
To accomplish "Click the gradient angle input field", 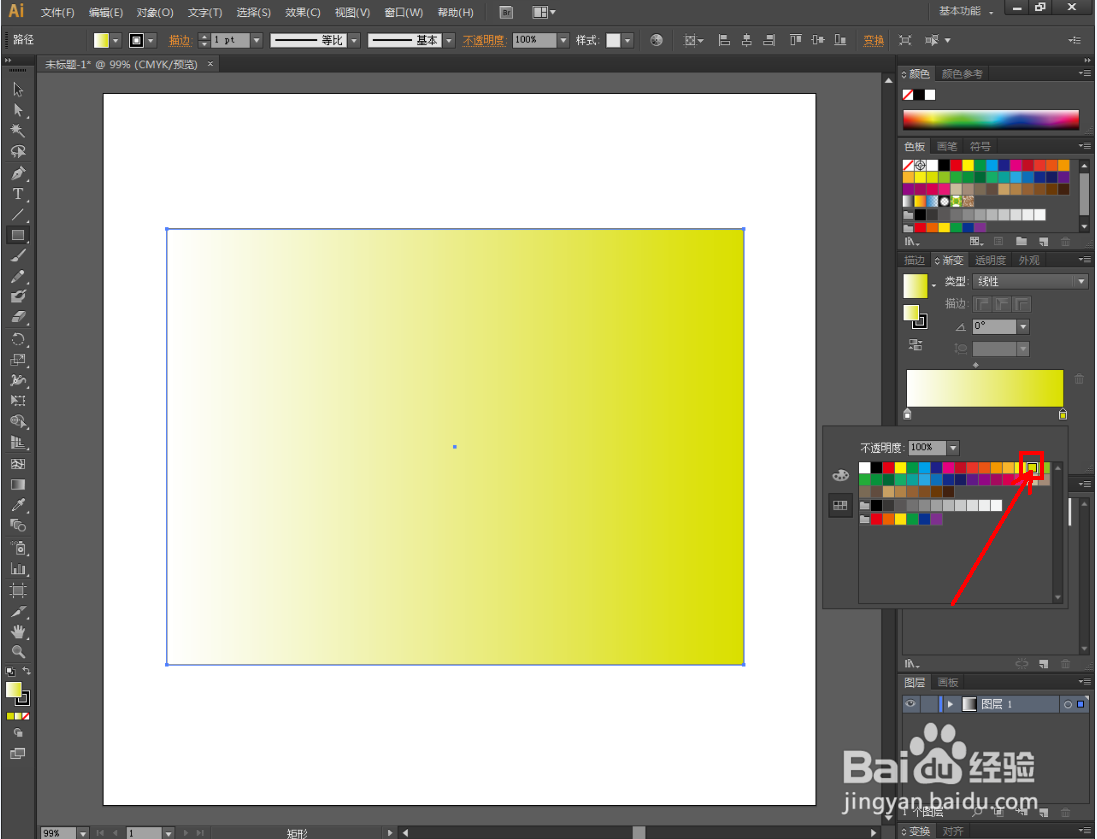I will click(994, 327).
